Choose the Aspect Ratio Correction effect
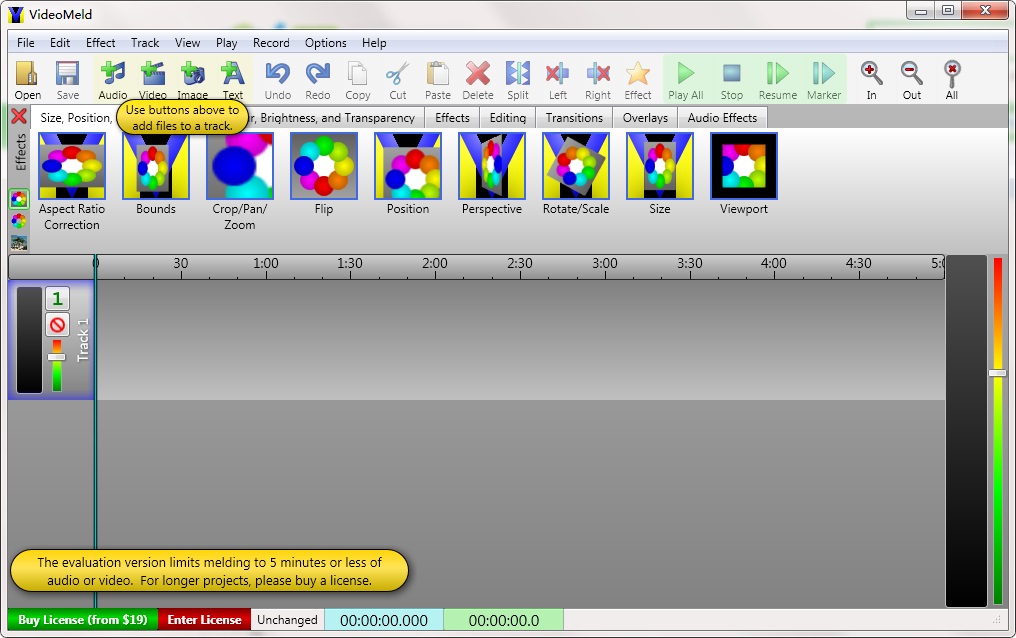This screenshot has width=1016, height=638. (71, 182)
